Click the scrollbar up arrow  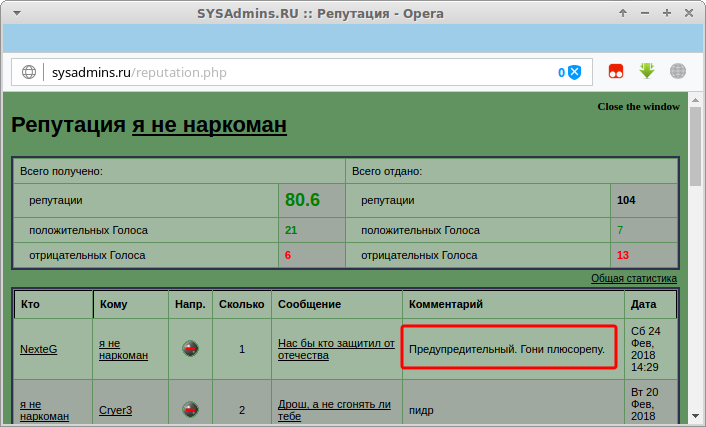(695, 100)
